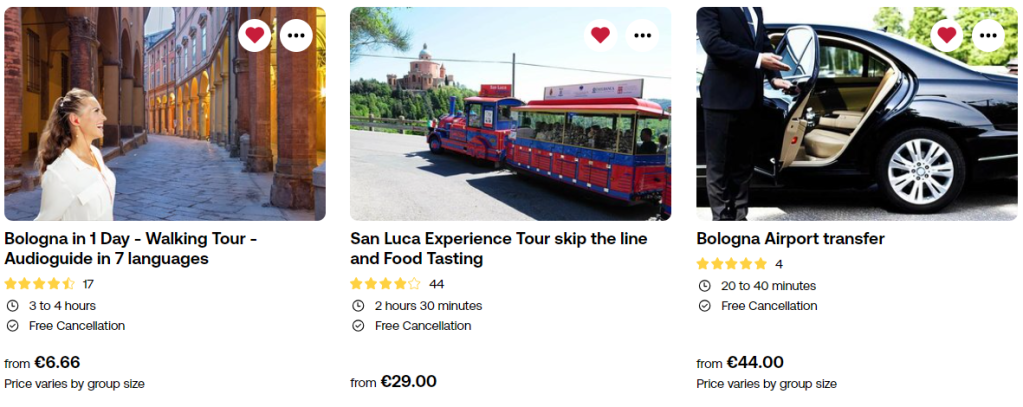Click star rating of Bologna Walking Tour

pos(40,284)
